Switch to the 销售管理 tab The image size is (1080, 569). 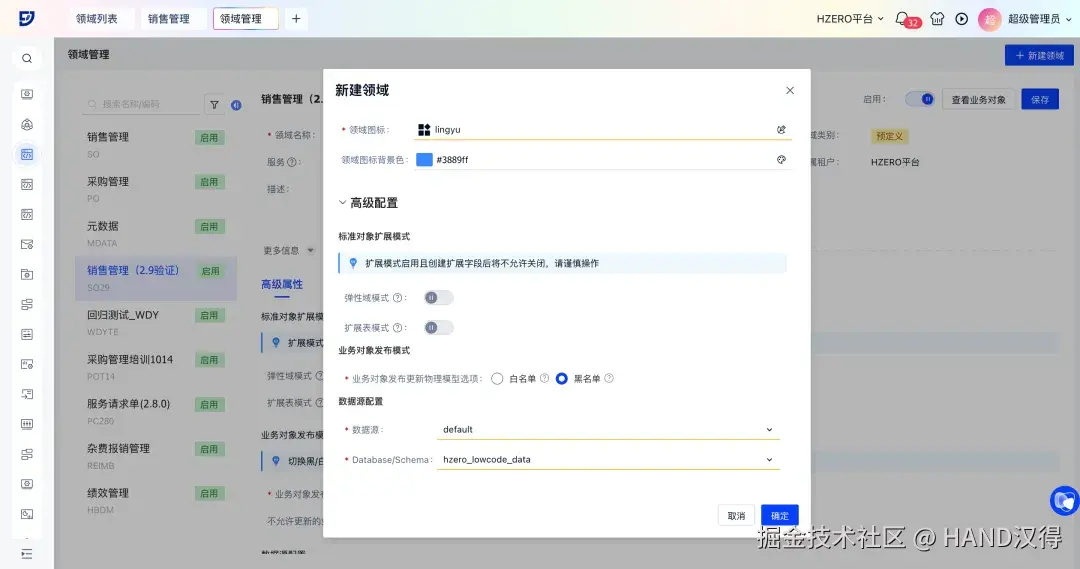(169, 19)
